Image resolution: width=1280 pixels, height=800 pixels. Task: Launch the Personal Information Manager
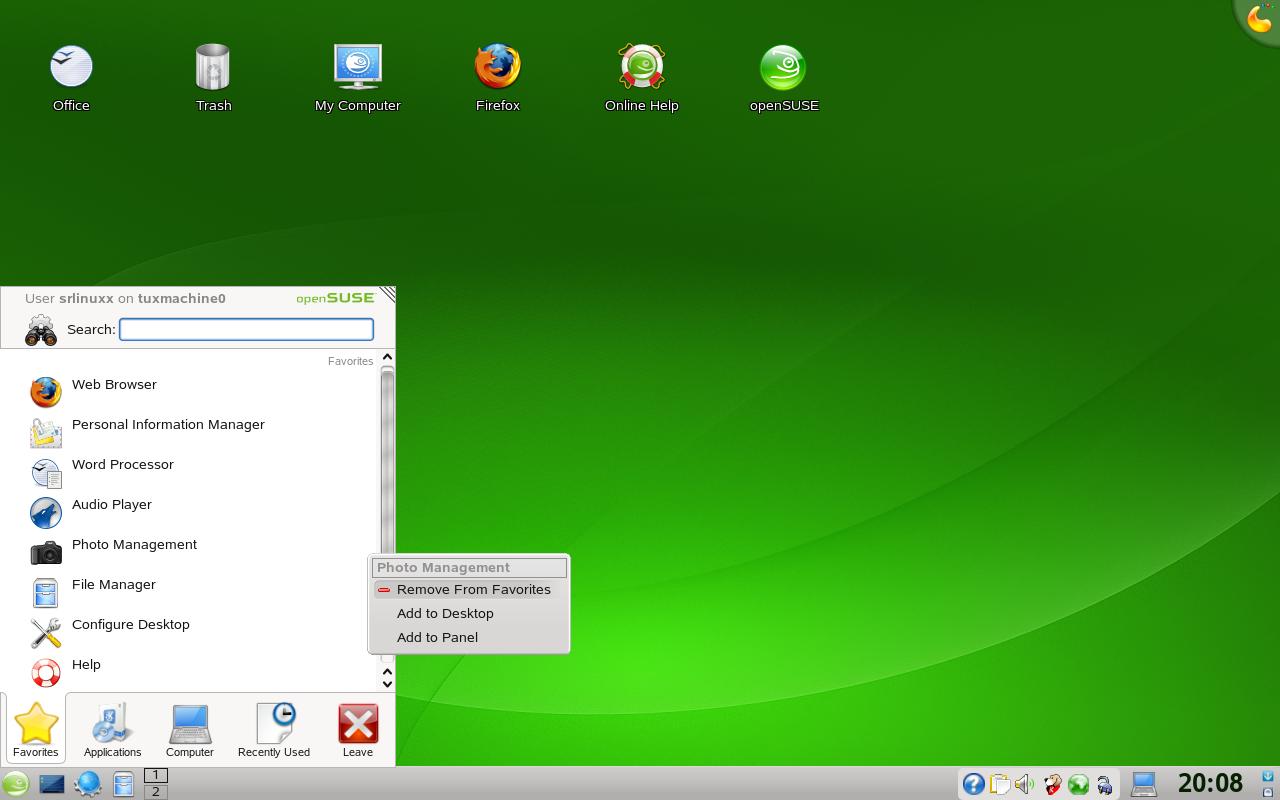click(168, 424)
